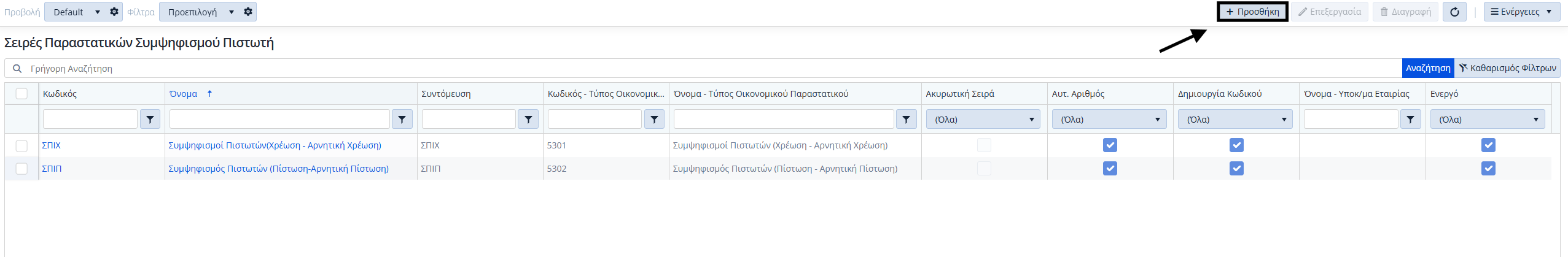Click filter icon for Όνομα - Τύπος Οικονομικού Παραστατικού

point(906,119)
